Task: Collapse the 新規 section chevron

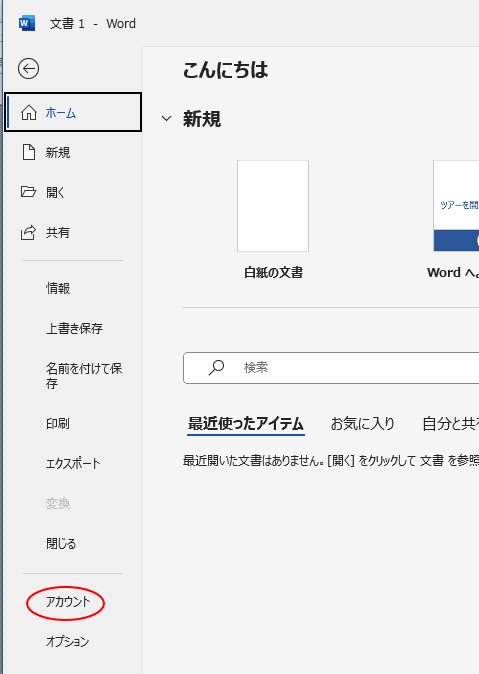Action: click(166, 119)
